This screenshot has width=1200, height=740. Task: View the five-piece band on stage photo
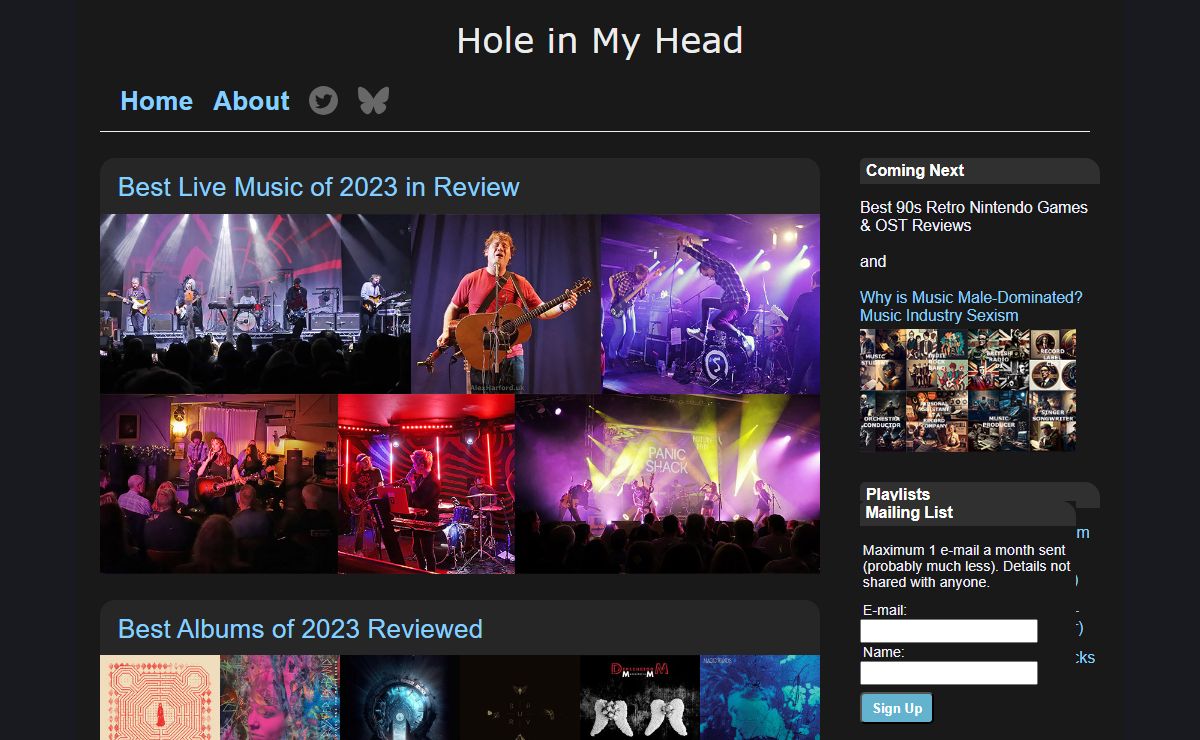tap(255, 304)
